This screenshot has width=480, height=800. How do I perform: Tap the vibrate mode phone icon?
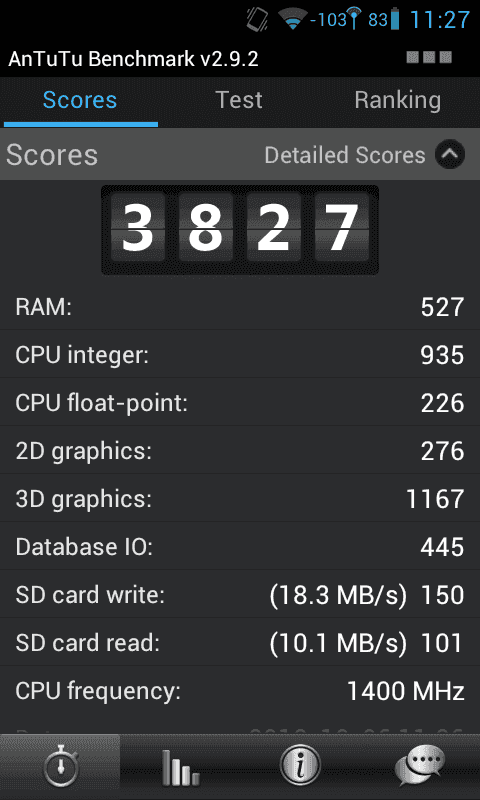[x=257, y=19]
